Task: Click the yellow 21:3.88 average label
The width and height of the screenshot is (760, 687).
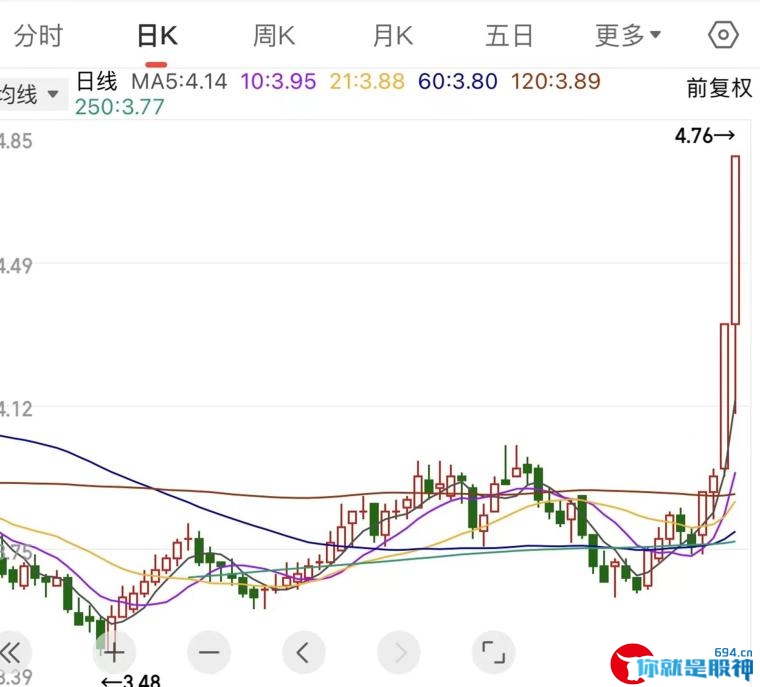Action: [367, 81]
